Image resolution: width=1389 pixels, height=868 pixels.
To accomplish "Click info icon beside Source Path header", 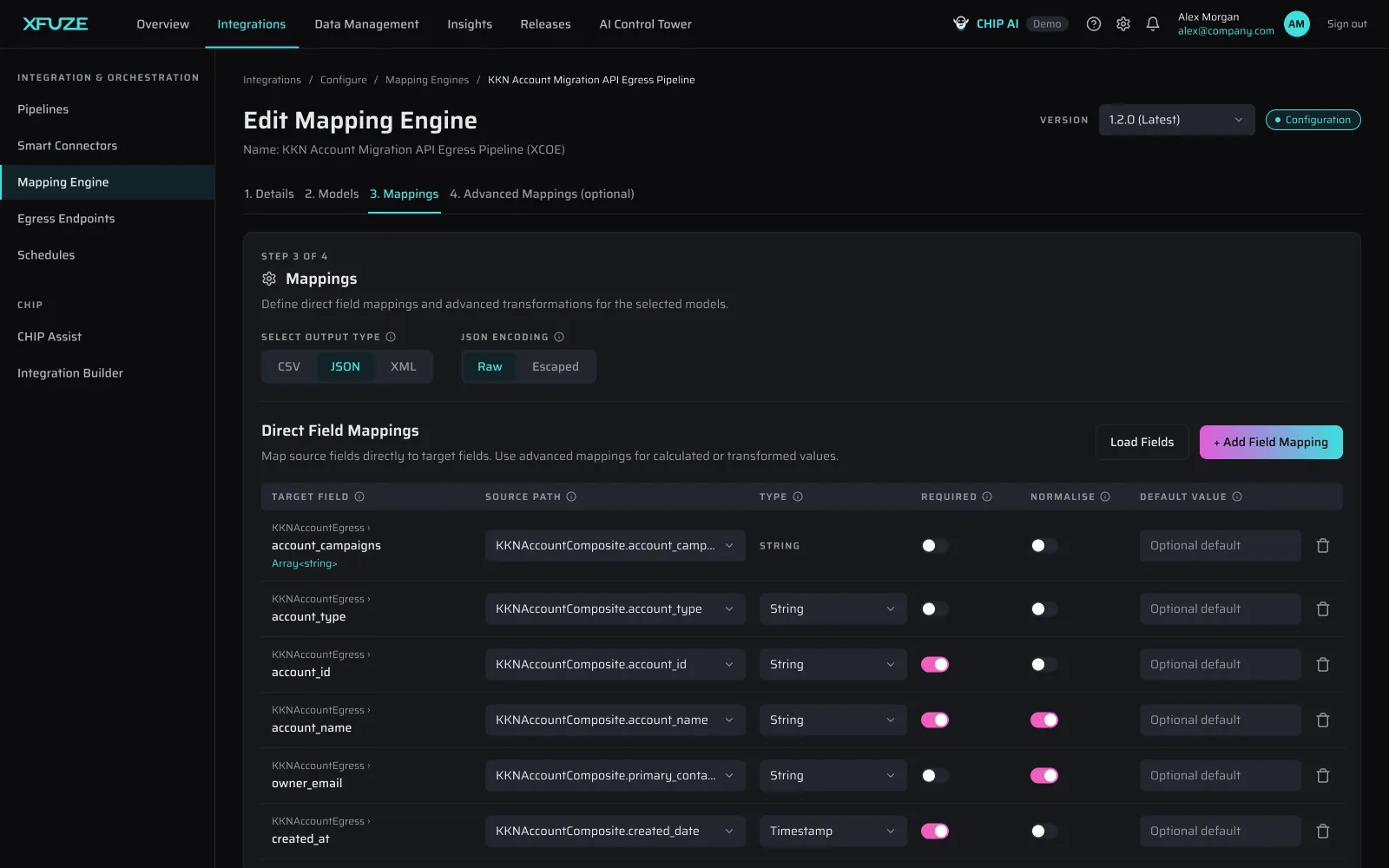I will (x=571, y=496).
